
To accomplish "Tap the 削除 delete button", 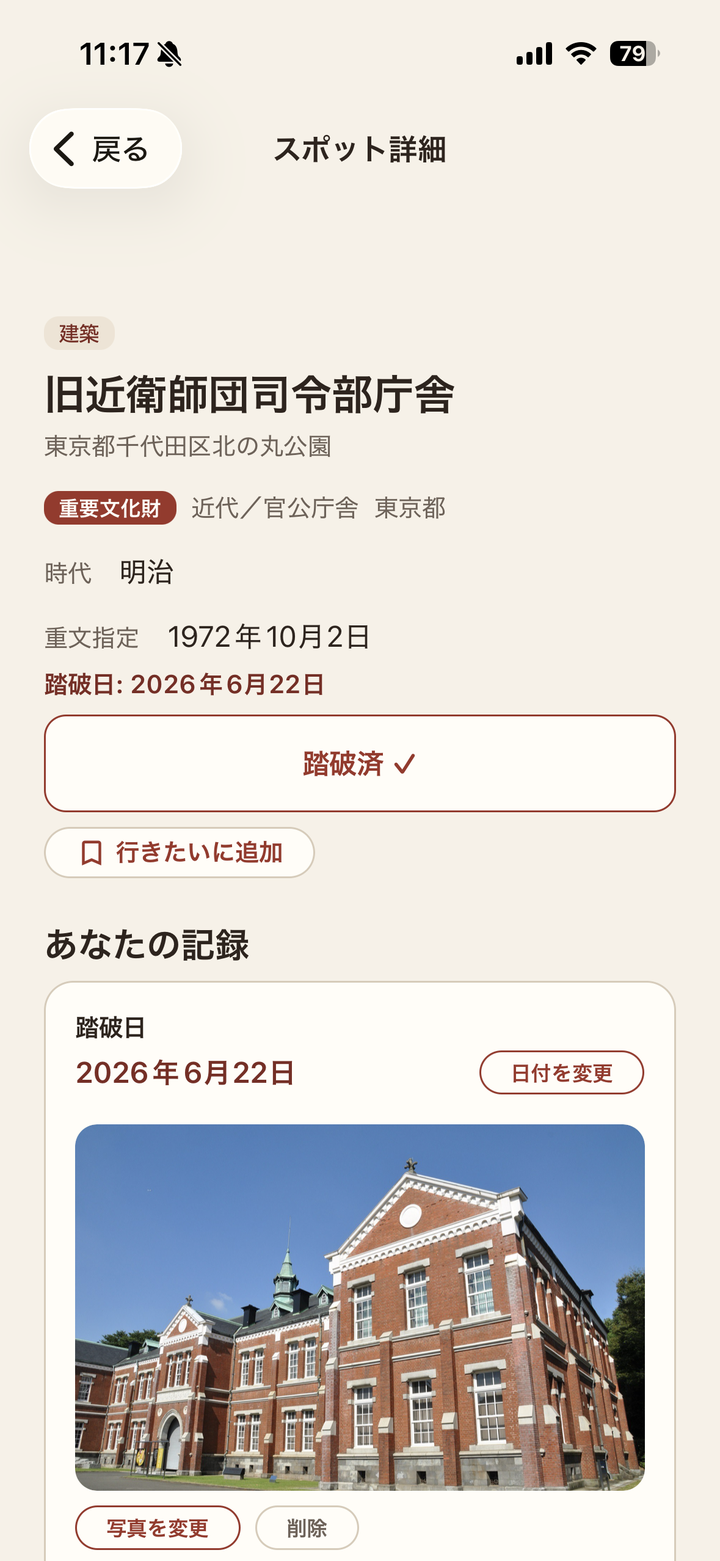I will [307, 1528].
